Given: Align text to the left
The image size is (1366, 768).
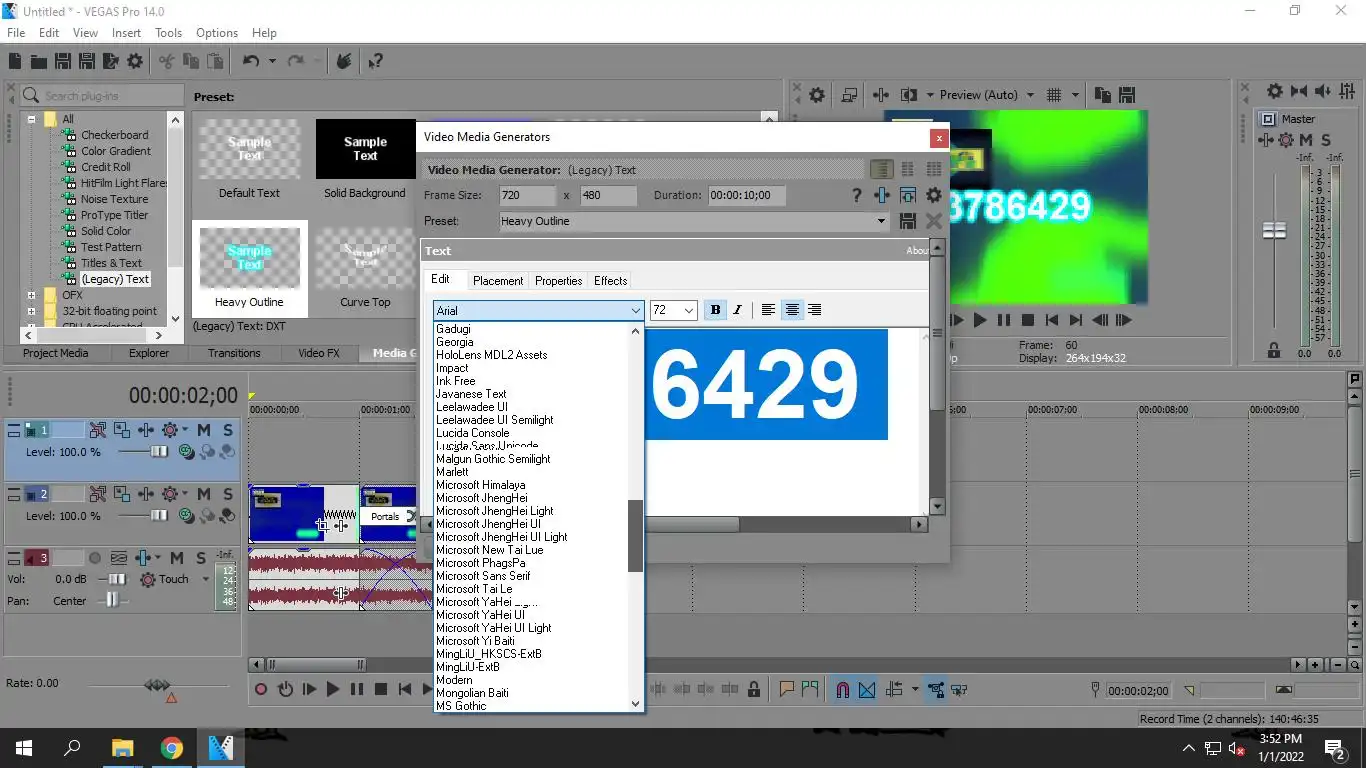Looking at the screenshot, I should (768, 310).
